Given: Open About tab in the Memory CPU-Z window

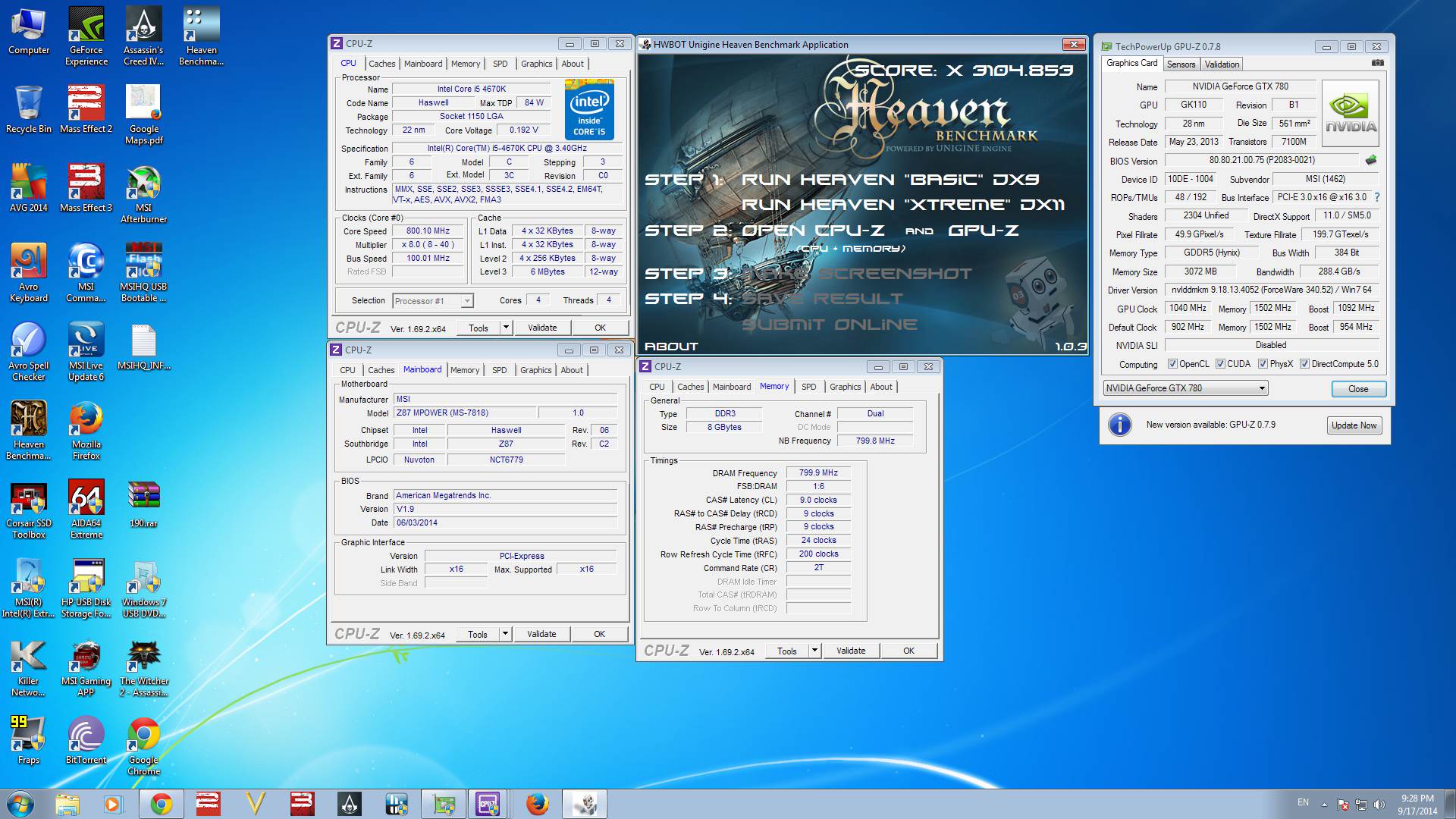Looking at the screenshot, I should point(881,387).
